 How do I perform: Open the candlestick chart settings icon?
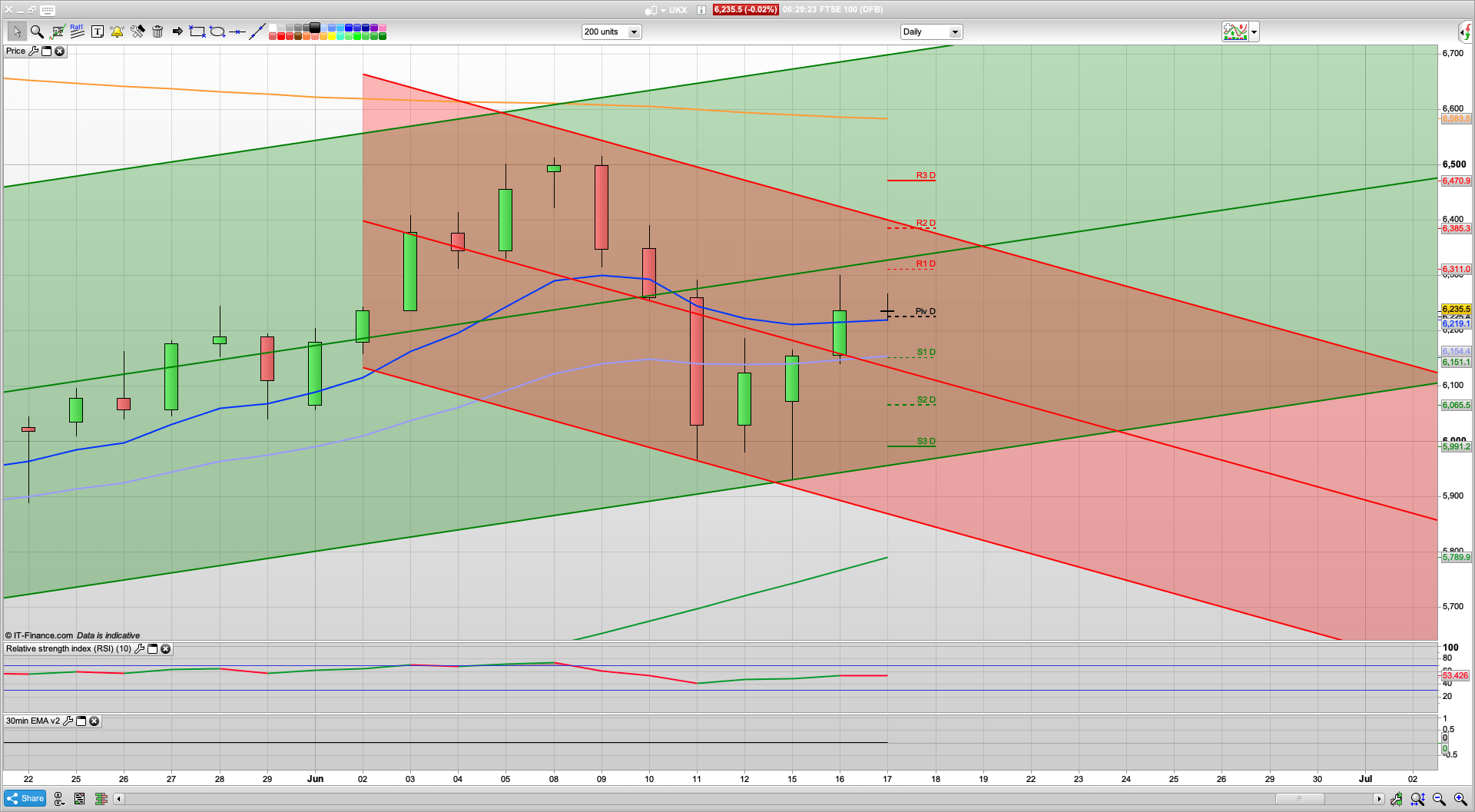[1396, 799]
